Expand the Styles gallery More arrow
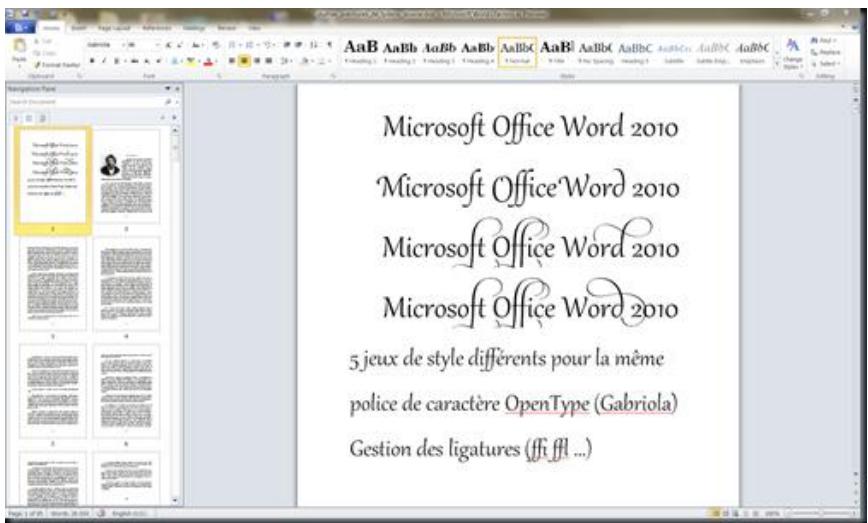Screen dimensions: 868x523 tap(776, 64)
